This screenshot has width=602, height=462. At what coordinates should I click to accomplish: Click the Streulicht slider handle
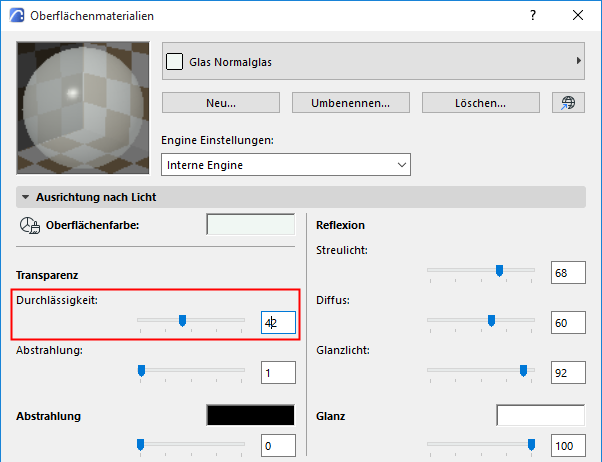(499, 270)
